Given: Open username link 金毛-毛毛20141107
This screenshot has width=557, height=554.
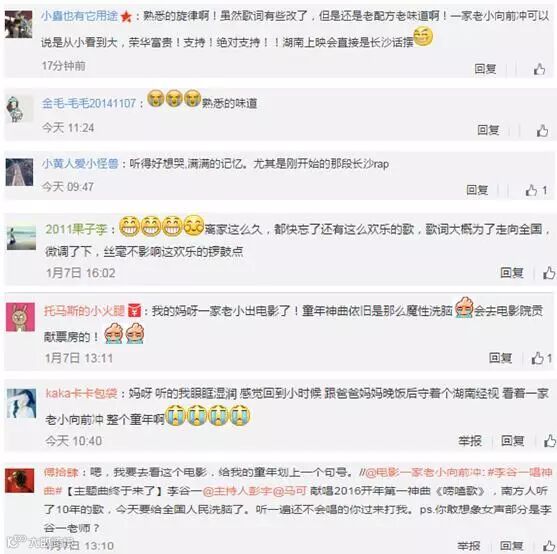Looking at the screenshot, I should [89, 103].
